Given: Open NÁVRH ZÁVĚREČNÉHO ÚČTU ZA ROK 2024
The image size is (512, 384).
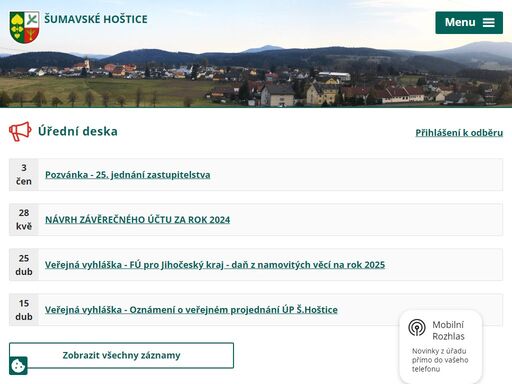Looking at the screenshot, I should pyautogui.click(x=138, y=220).
